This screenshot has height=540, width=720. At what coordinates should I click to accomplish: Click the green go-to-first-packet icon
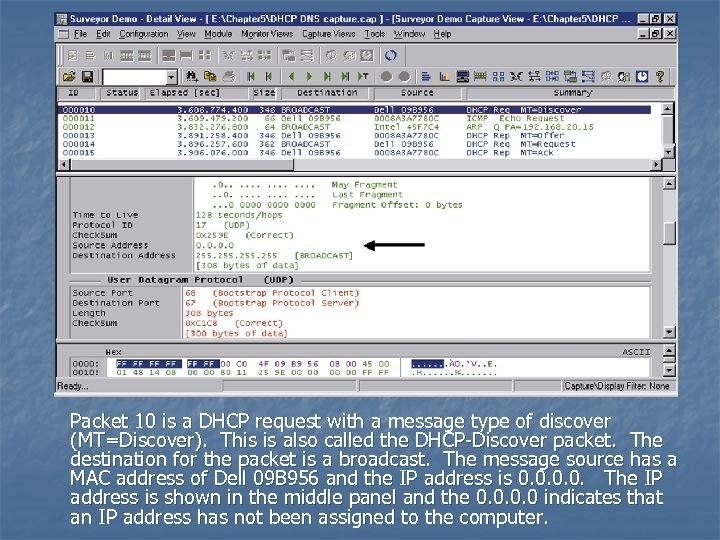(x=251, y=76)
